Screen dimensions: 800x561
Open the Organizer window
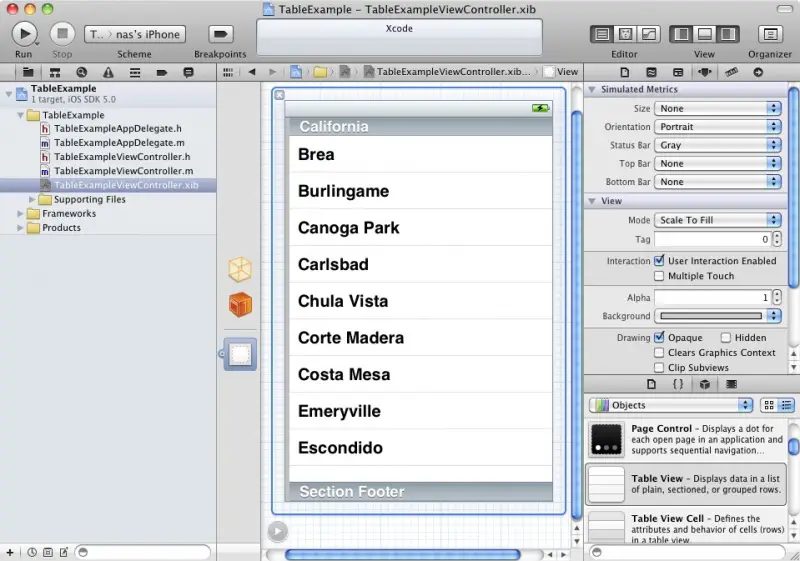(769, 34)
